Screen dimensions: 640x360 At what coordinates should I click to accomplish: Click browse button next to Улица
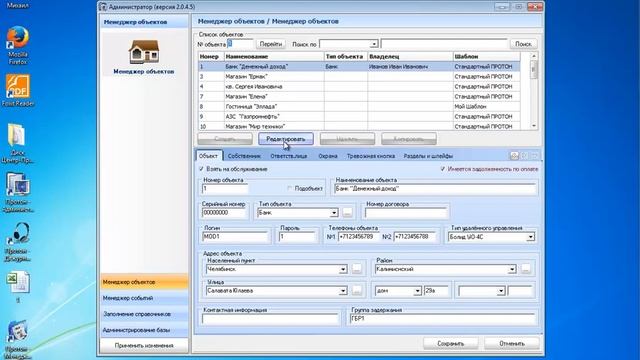click(357, 291)
